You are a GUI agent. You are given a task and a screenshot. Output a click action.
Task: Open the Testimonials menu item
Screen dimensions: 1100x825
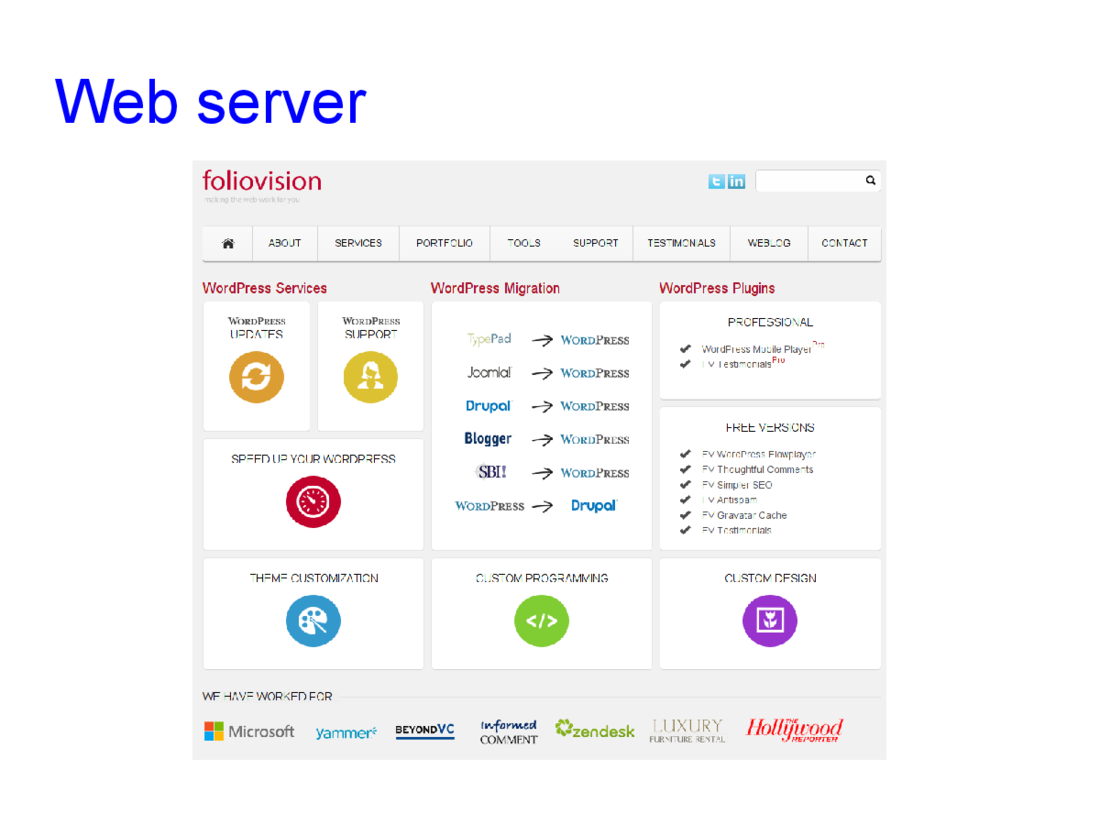681,243
